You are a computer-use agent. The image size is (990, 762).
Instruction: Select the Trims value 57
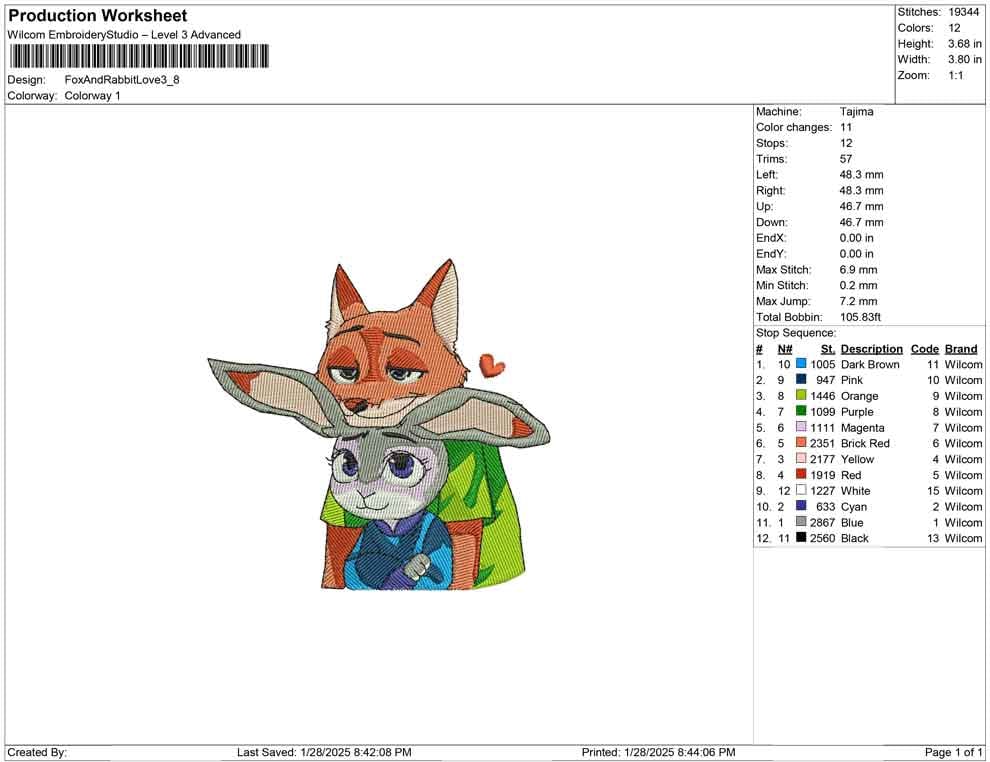845,159
